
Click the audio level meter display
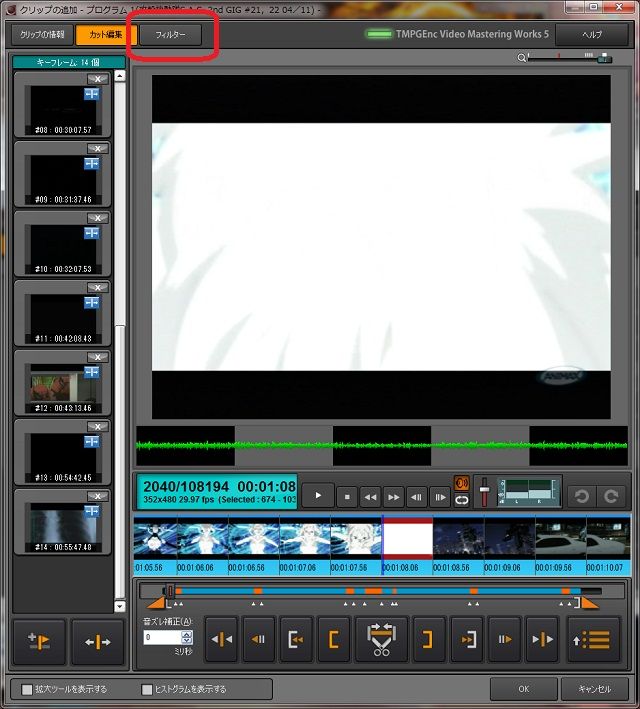click(x=527, y=492)
